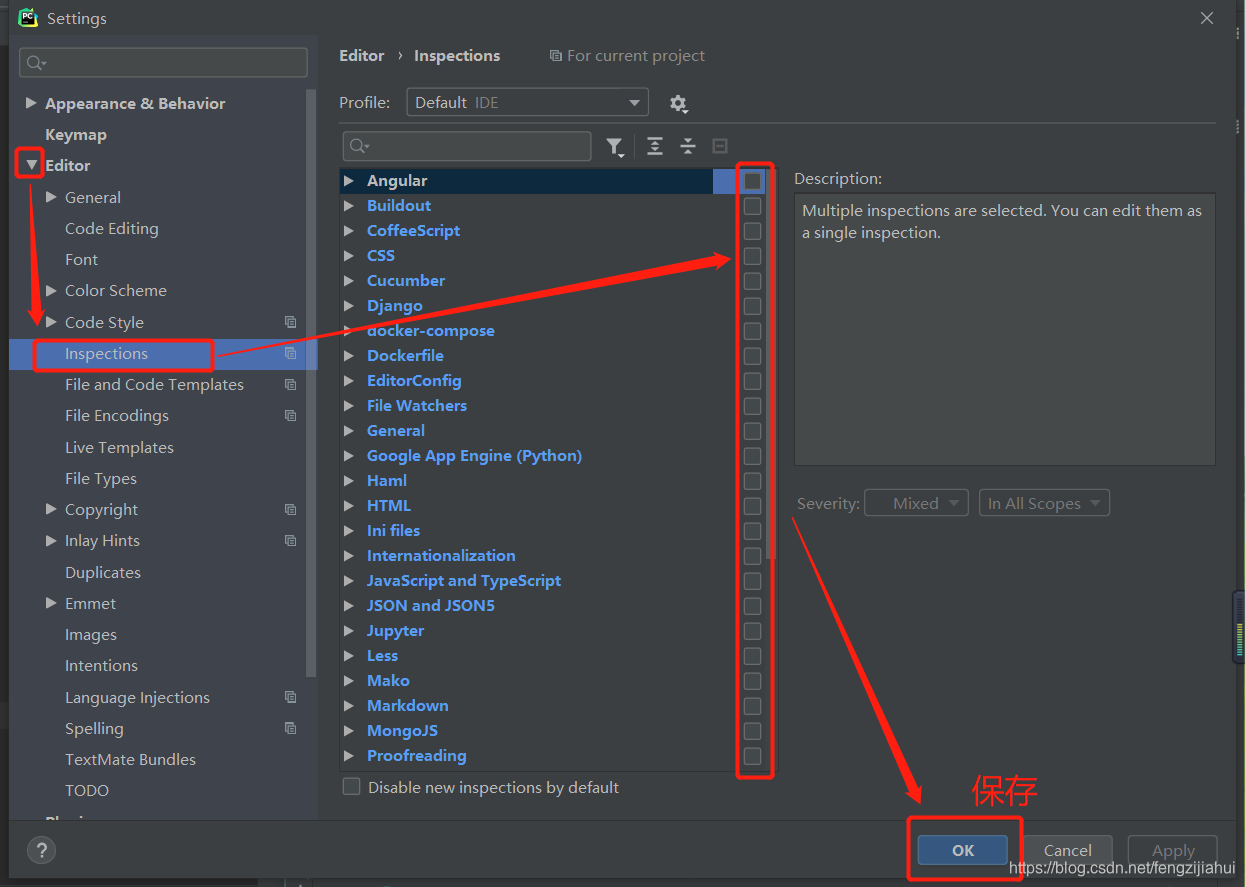This screenshot has height=887, width=1245.
Task: Expand the Angular inspection group arrow
Action: [x=349, y=181]
